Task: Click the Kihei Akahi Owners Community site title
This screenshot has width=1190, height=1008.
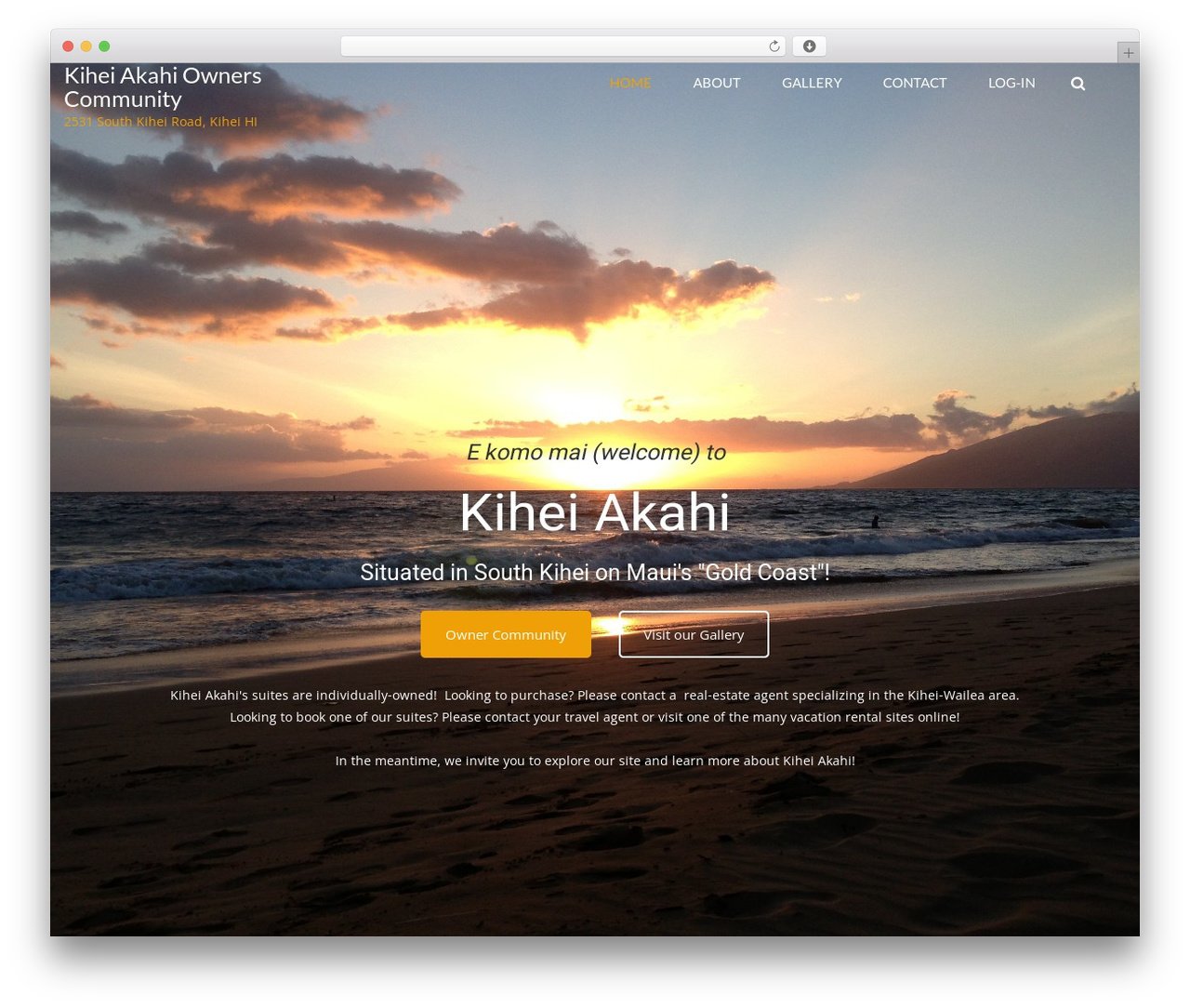Action: pos(163,87)
